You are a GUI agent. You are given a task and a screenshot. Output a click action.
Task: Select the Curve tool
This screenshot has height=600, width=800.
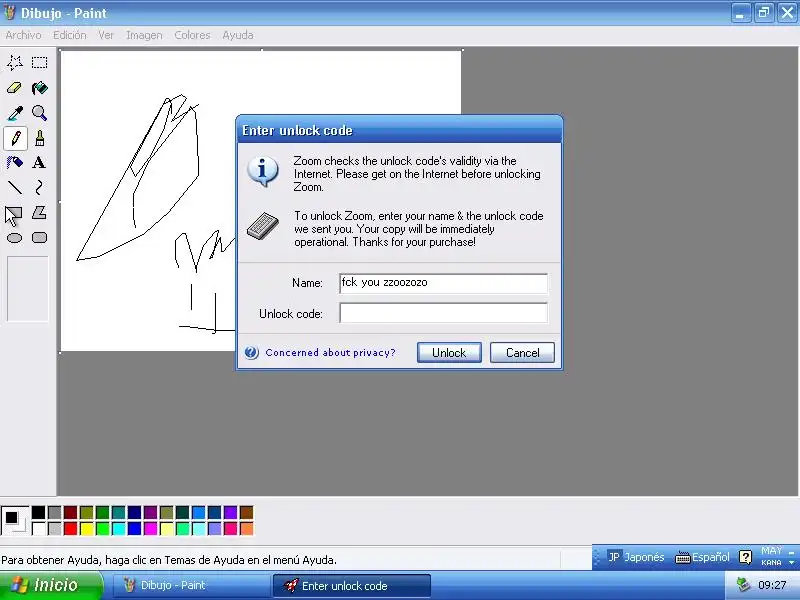click(39, 188)
